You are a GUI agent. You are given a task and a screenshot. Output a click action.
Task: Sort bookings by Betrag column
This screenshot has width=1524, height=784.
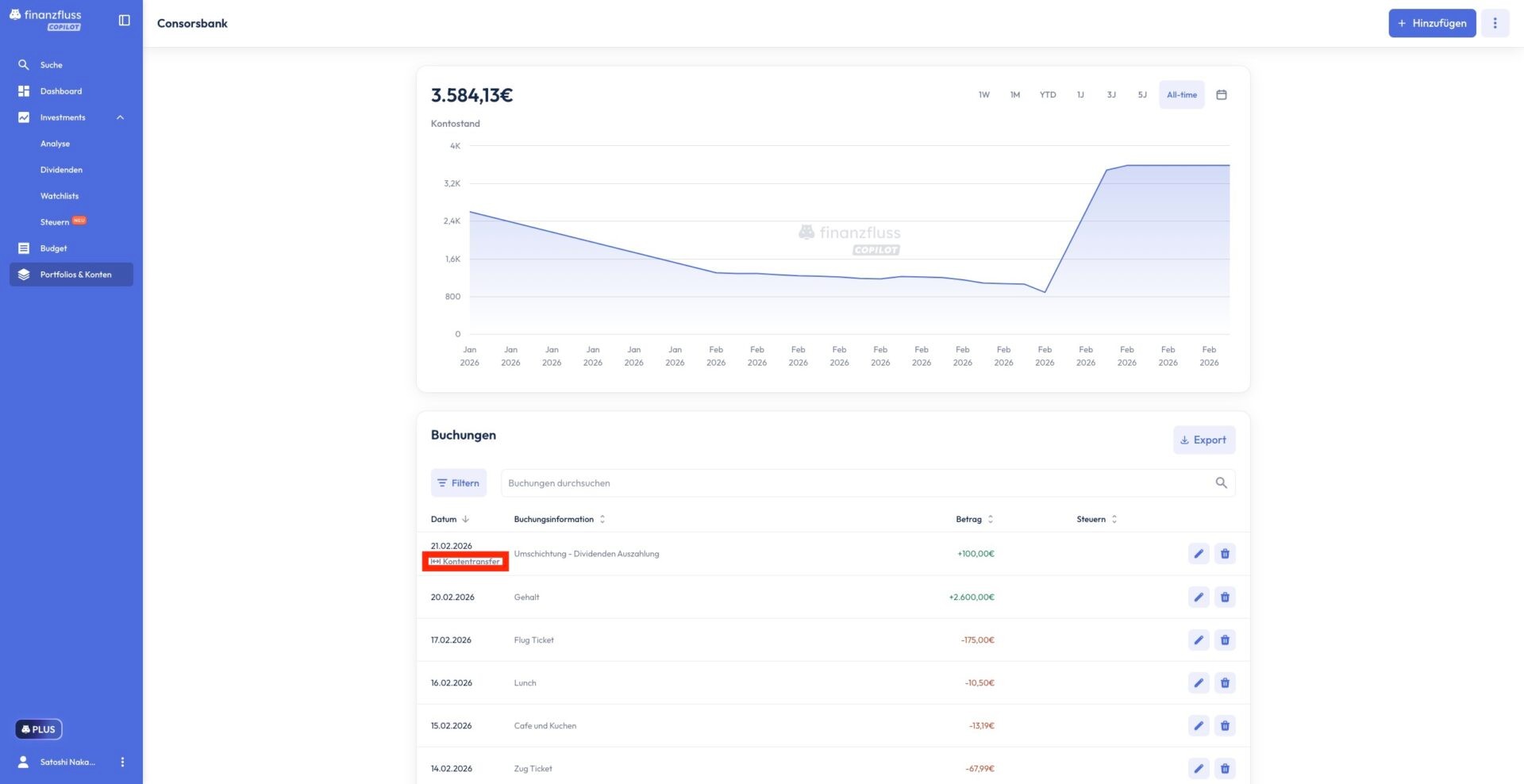coord(974,519)
